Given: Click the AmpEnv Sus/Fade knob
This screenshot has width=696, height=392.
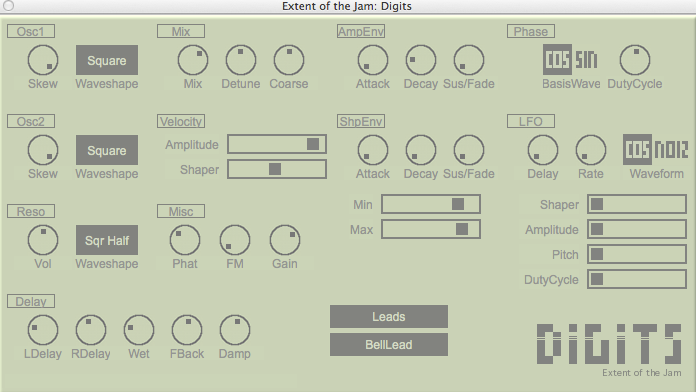Looking at the screenshot, I should pyautogui.click(x=469, y=60).
